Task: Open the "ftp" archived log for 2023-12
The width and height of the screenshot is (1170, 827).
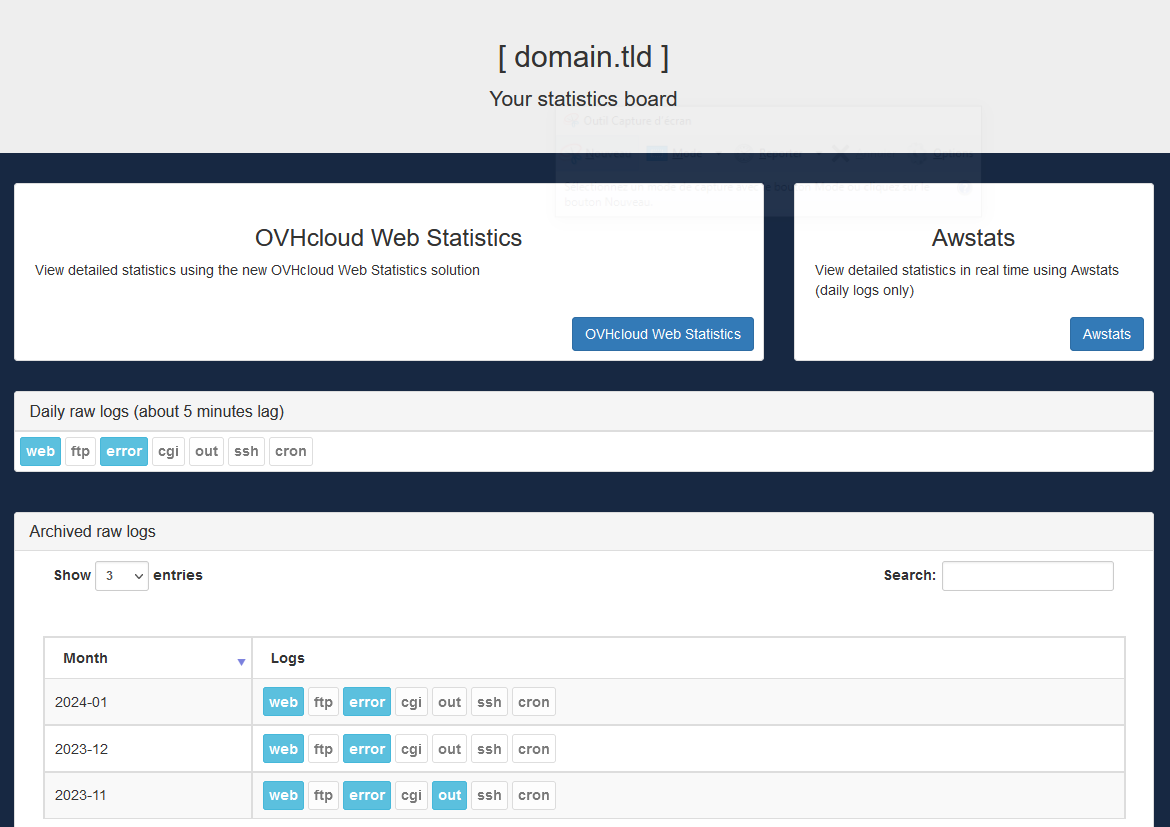Action: tap(323, 748)
